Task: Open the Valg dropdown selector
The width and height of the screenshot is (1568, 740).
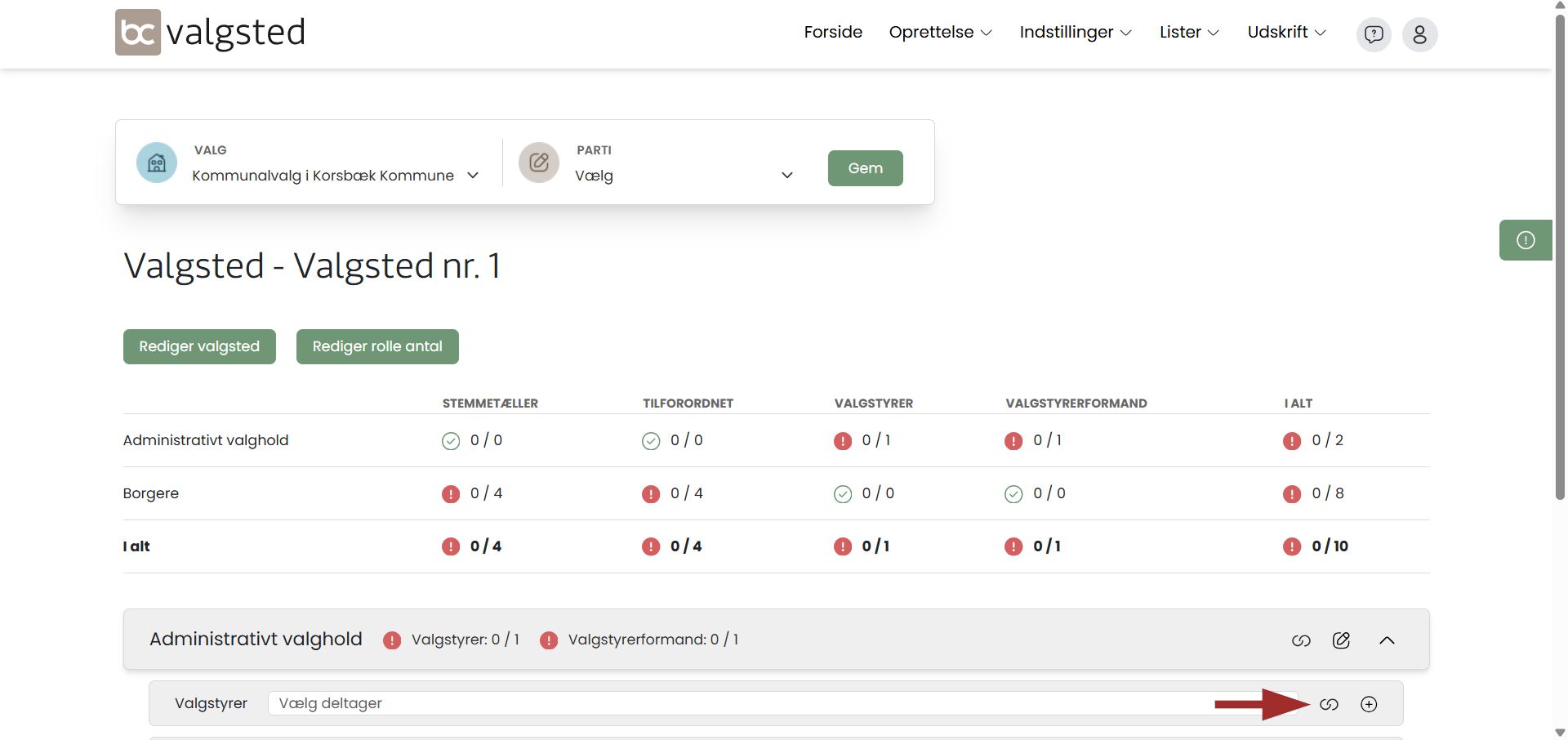Action: point(335,176)
